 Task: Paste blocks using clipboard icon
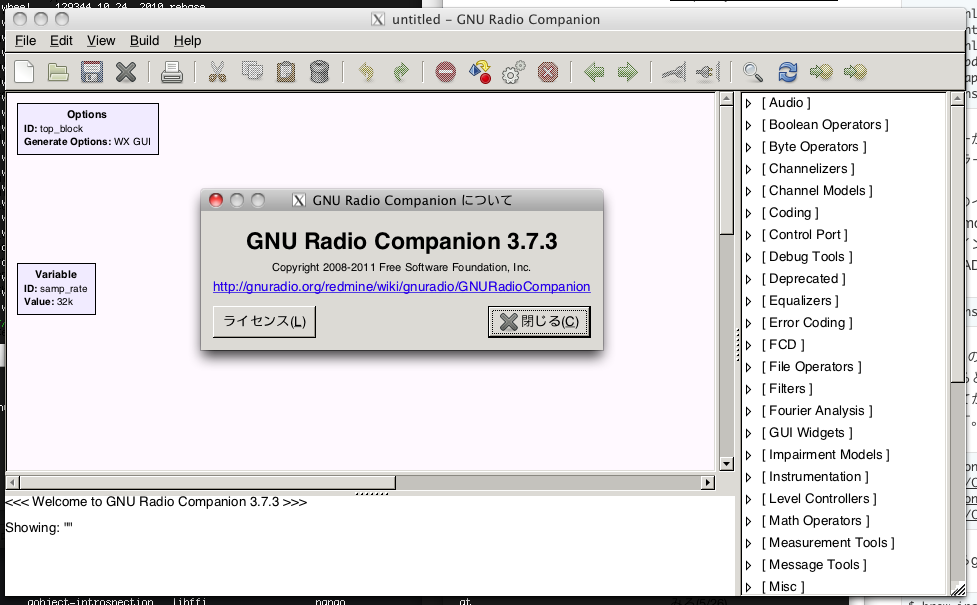[x=285, y=72]
